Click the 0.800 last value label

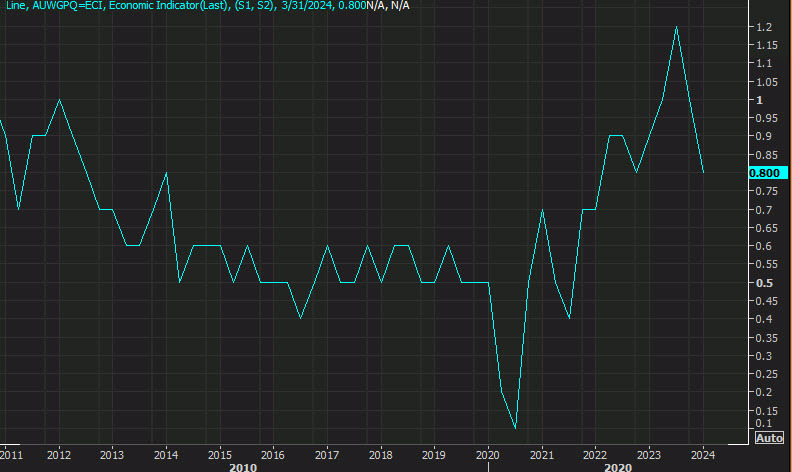(x=768, y=173)
